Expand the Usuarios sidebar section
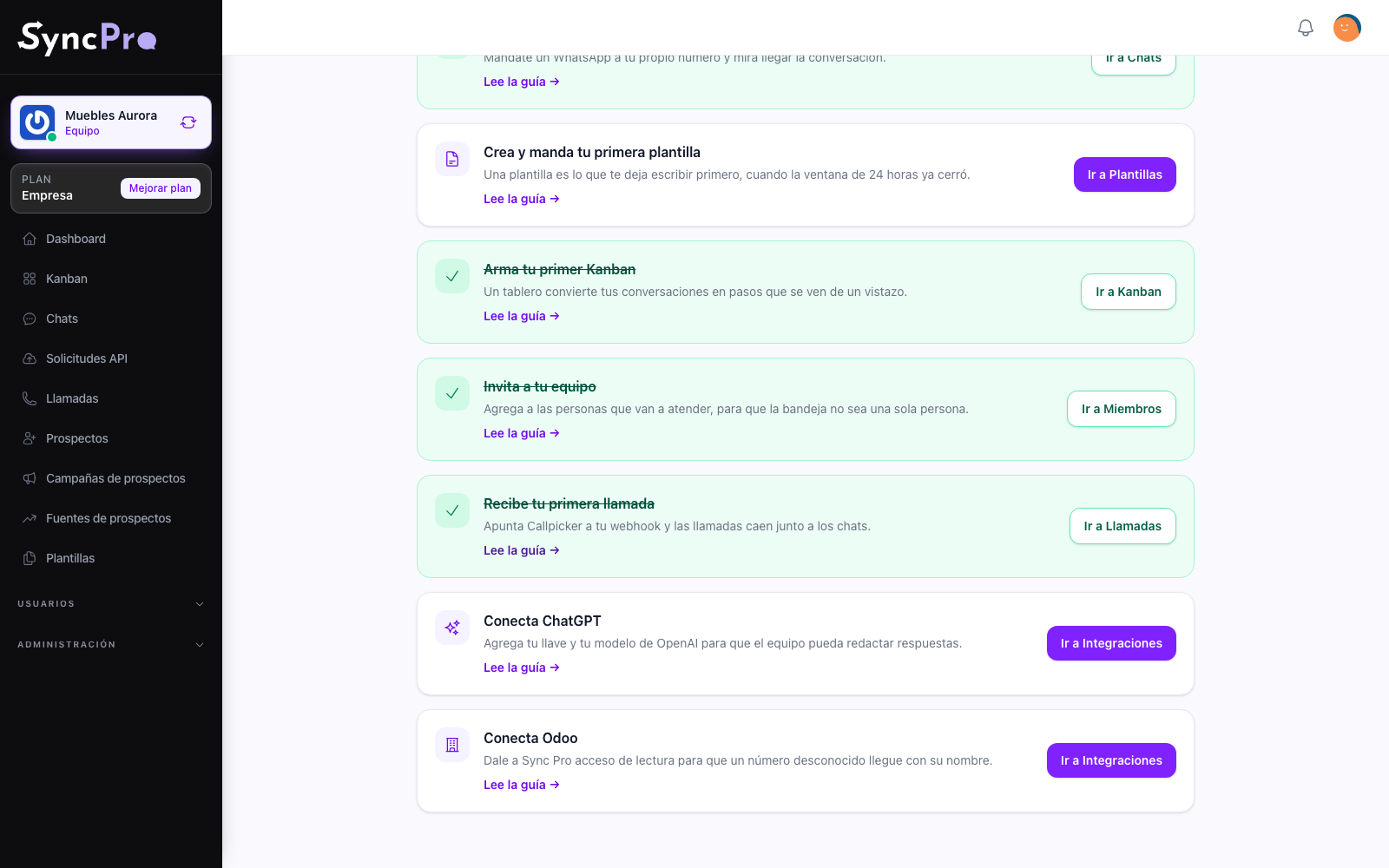 (x=111, y=604)
